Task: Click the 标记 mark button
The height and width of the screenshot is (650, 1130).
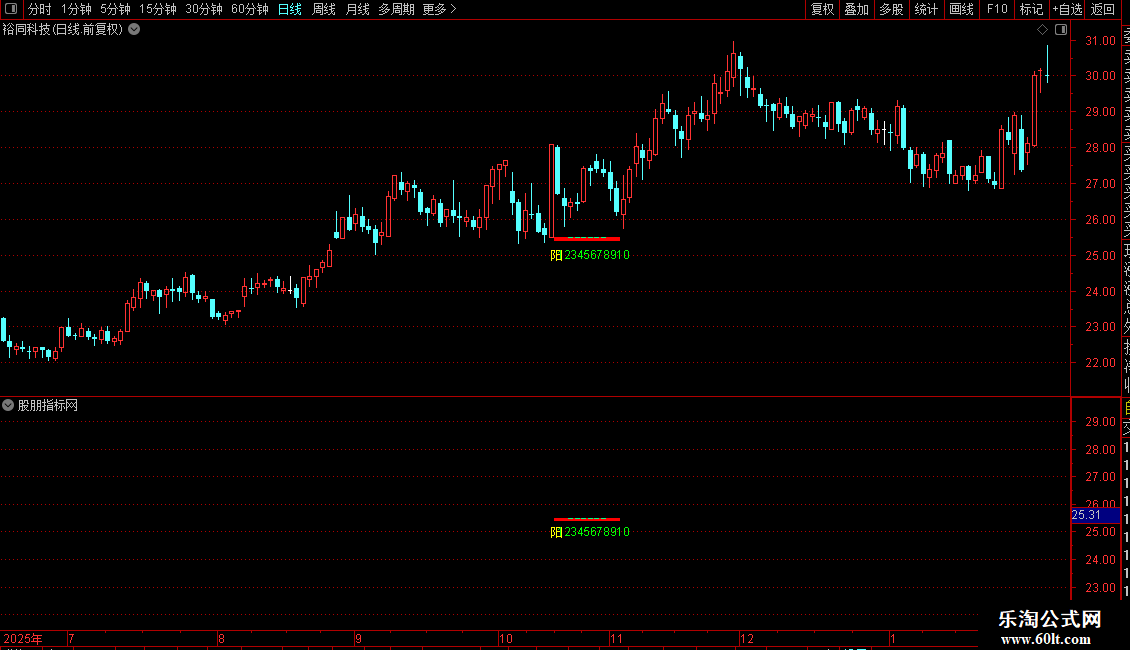Action: click(1031, 9)
